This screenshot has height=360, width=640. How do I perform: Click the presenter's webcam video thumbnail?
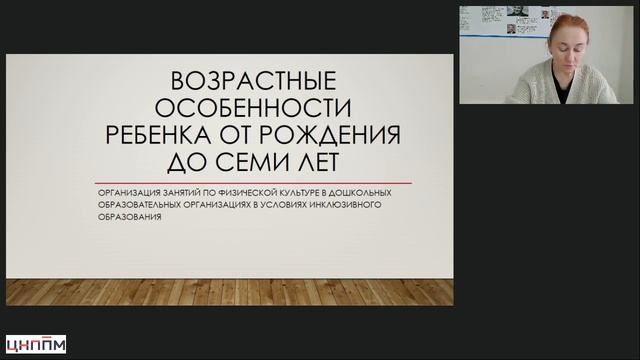tap(546, 55)
